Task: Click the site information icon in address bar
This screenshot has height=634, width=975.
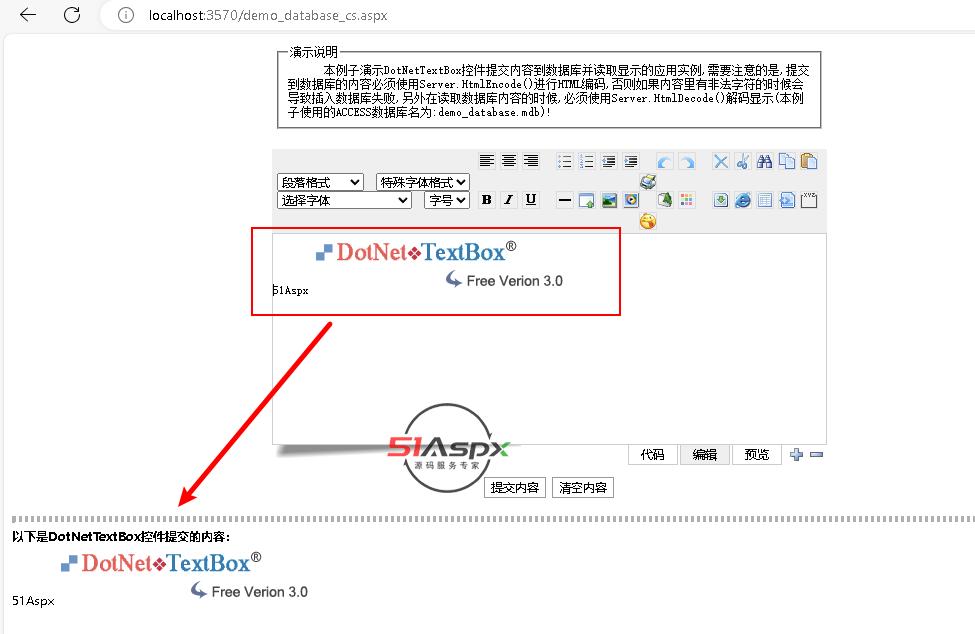Action: pyautogui.click(x=126, y=15)
